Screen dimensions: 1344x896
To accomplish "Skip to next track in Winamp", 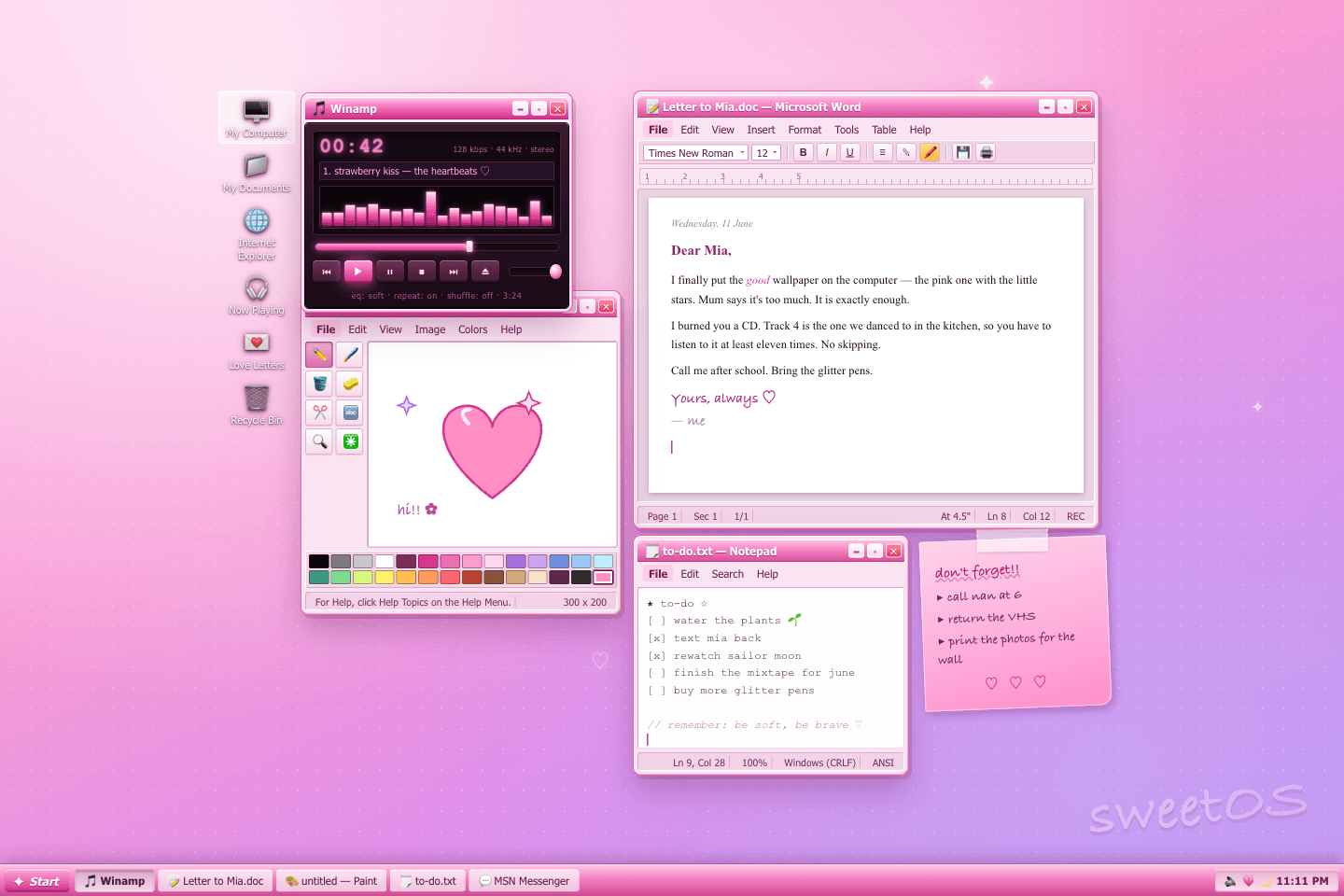I will [x=454, y=272].
